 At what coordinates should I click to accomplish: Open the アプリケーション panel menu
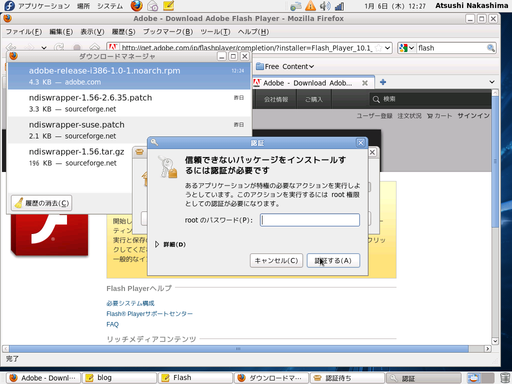[x=44, y=6]
